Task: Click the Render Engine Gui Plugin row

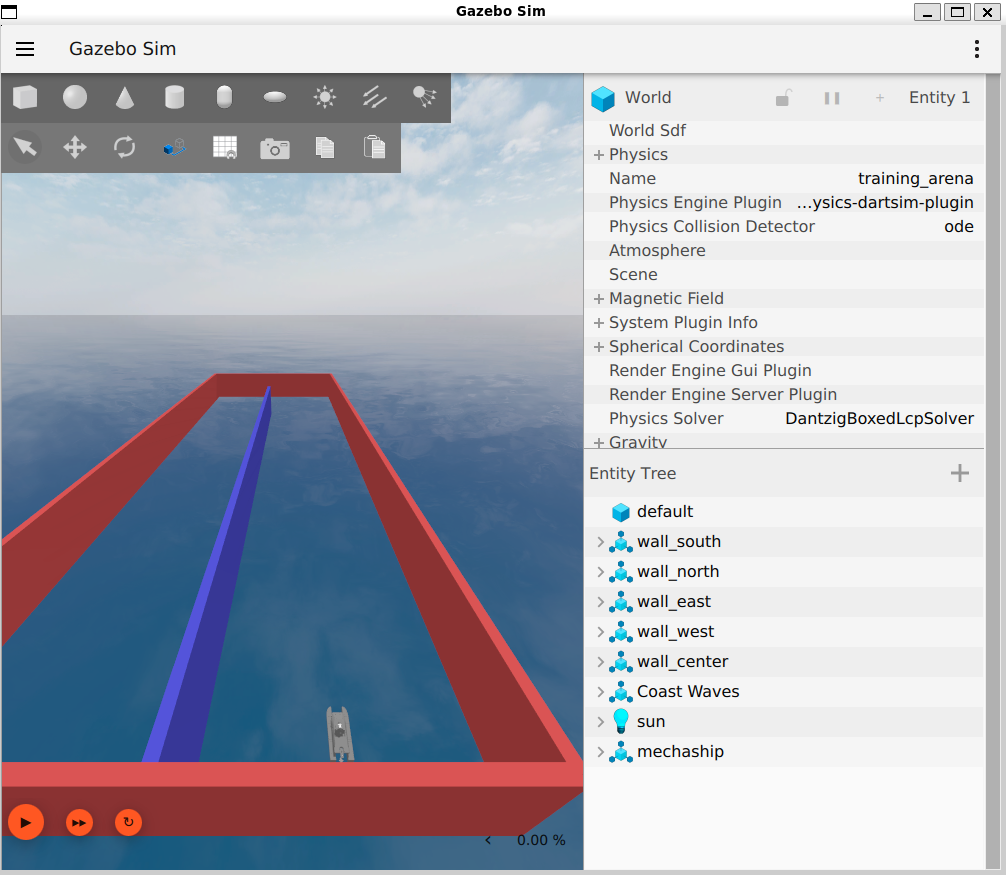Action: tap(784, 370)
